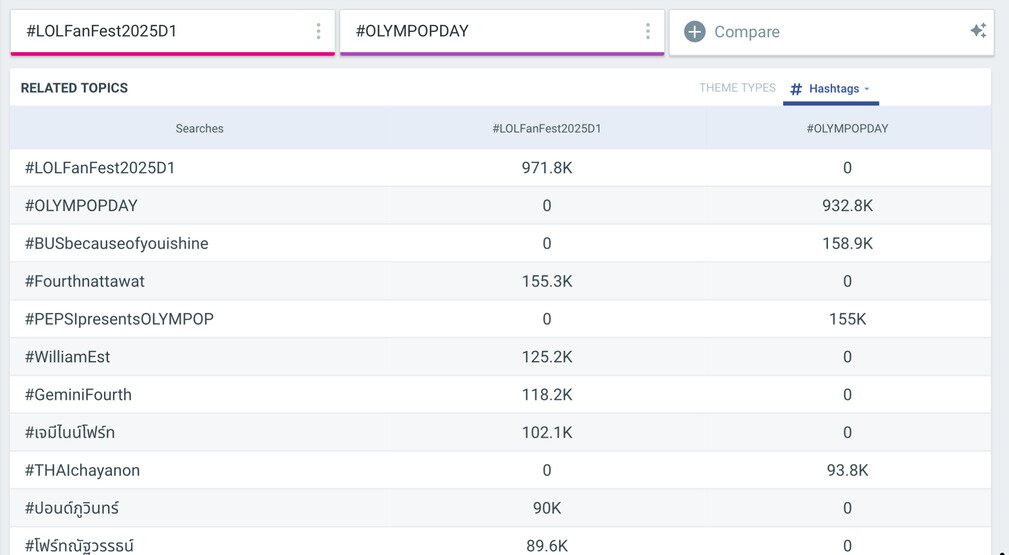Screen dimensions: 1009x555
Task: Select the #THAIchayanon row label
Action: (x=82, y=471)
